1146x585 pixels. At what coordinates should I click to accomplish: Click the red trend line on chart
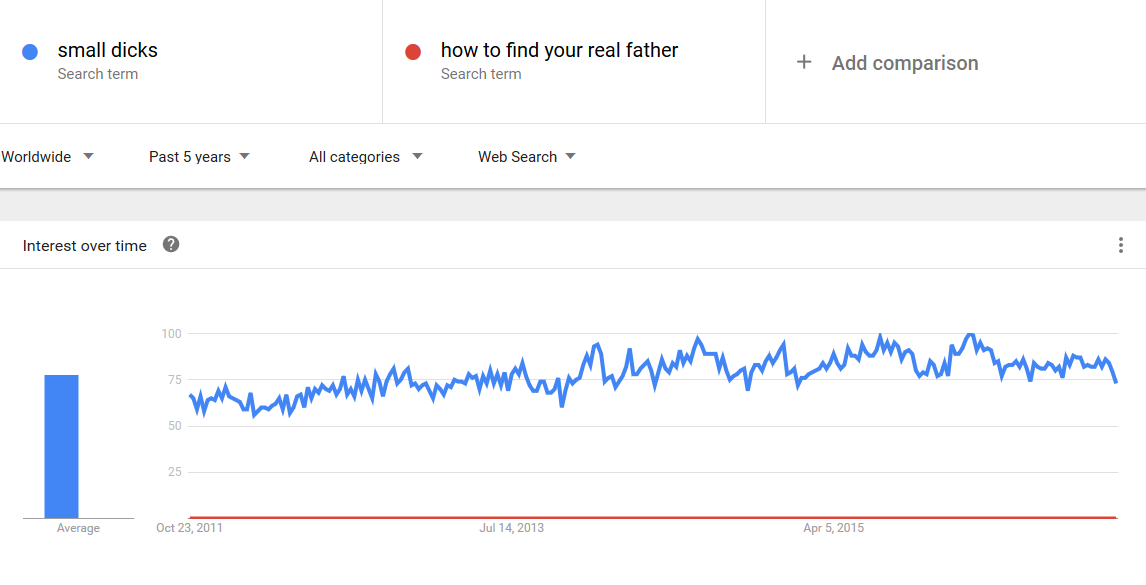[653, 517]
